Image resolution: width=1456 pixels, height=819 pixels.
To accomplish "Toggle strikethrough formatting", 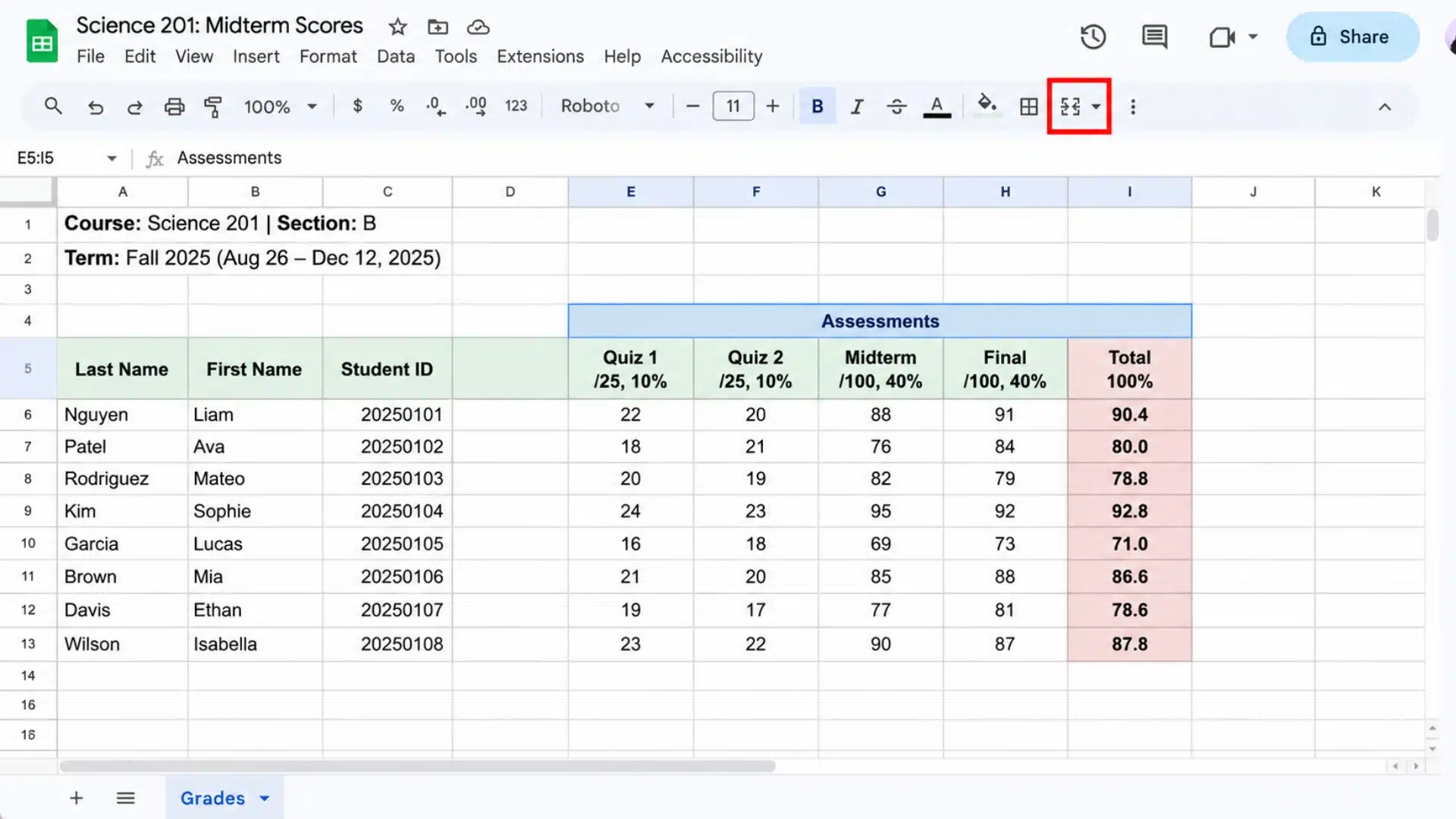I will click(x=896, y=107).
